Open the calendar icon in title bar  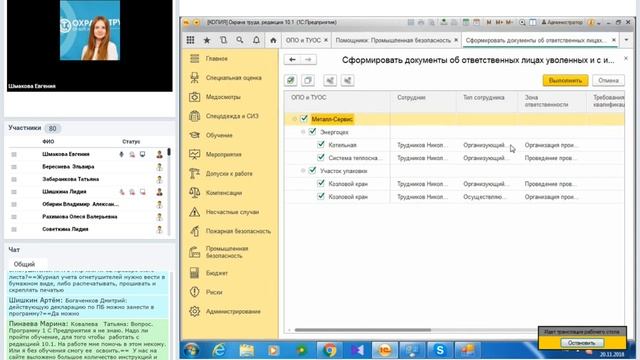coord(476,22)
